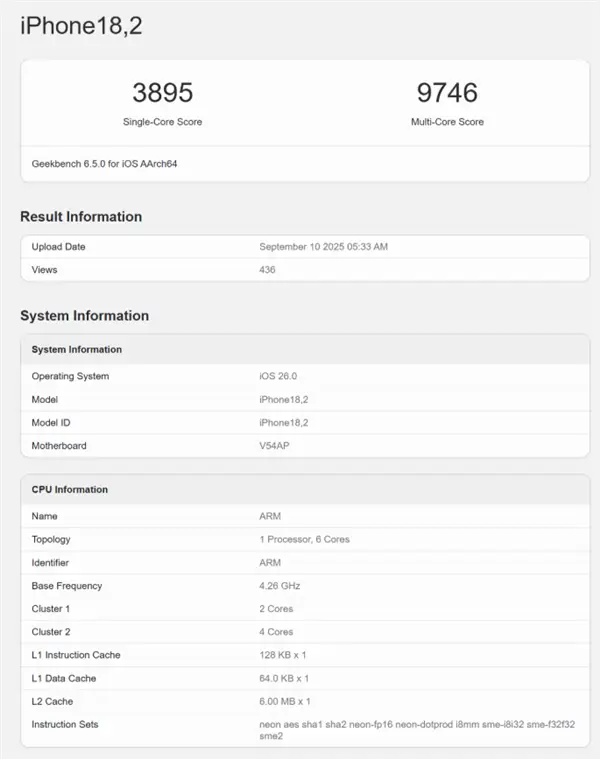Click the Model ID label
This screenshot has width=600, height=759.
tap(51, 423)
